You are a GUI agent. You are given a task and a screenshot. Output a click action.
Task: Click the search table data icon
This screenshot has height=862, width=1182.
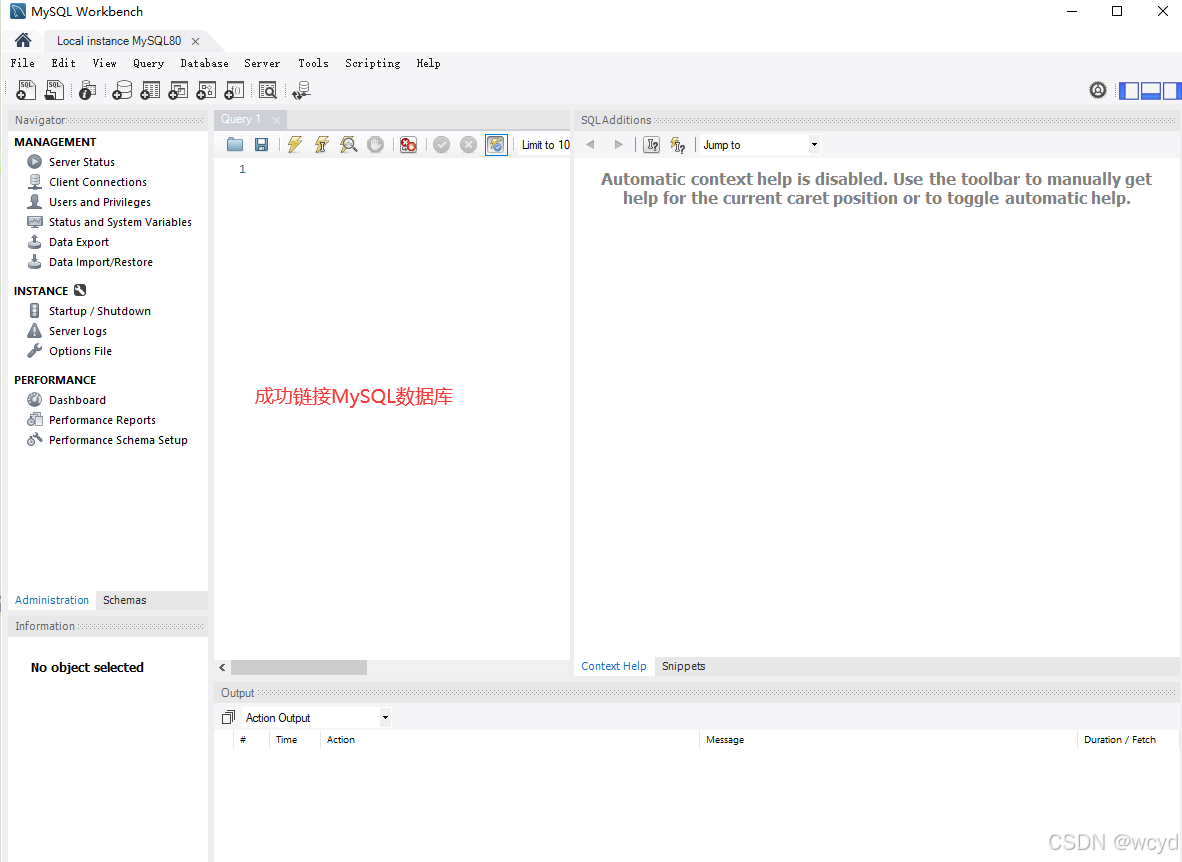pos(268,91)
